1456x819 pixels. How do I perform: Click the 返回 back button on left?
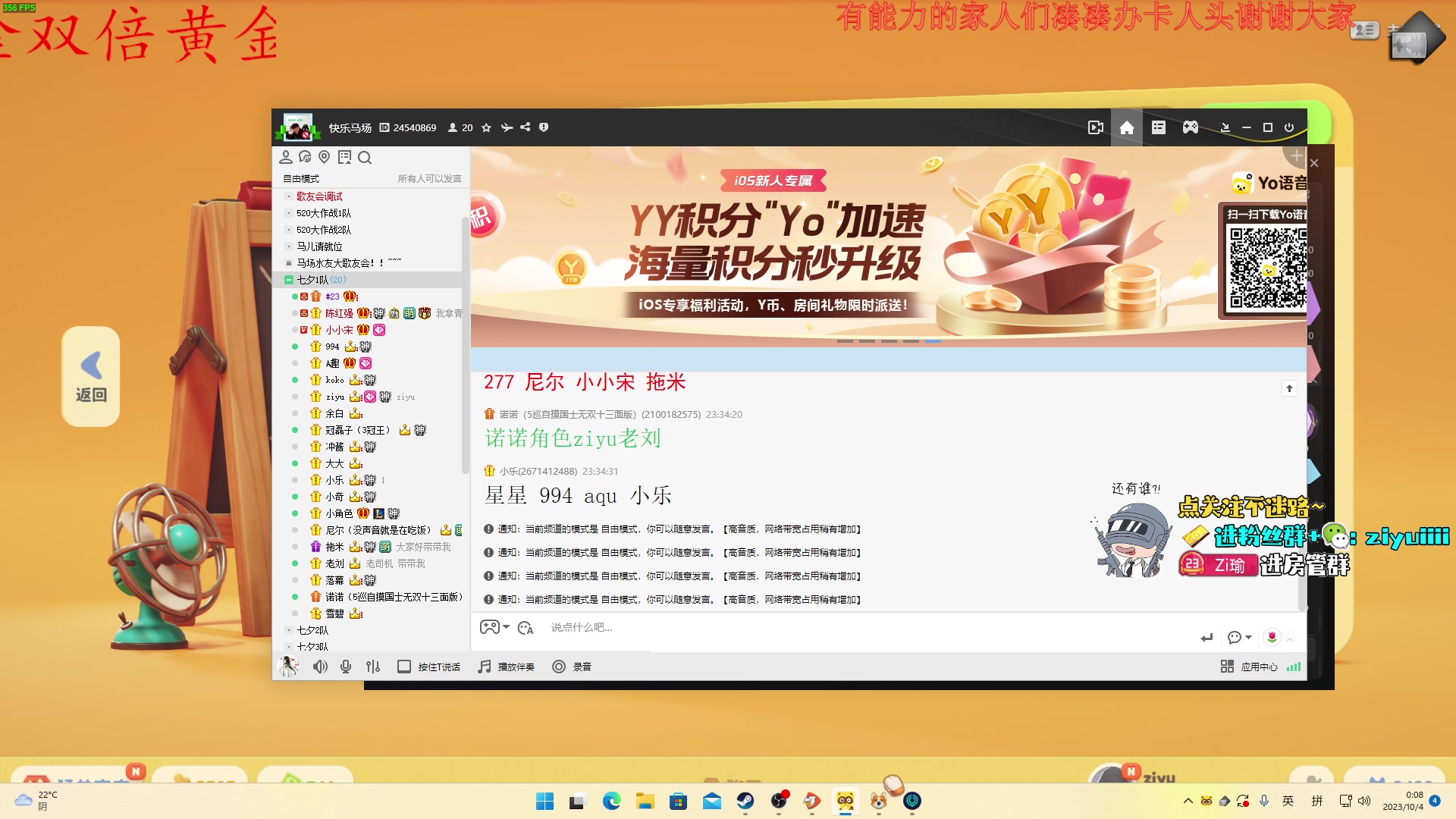click(91, 377)
